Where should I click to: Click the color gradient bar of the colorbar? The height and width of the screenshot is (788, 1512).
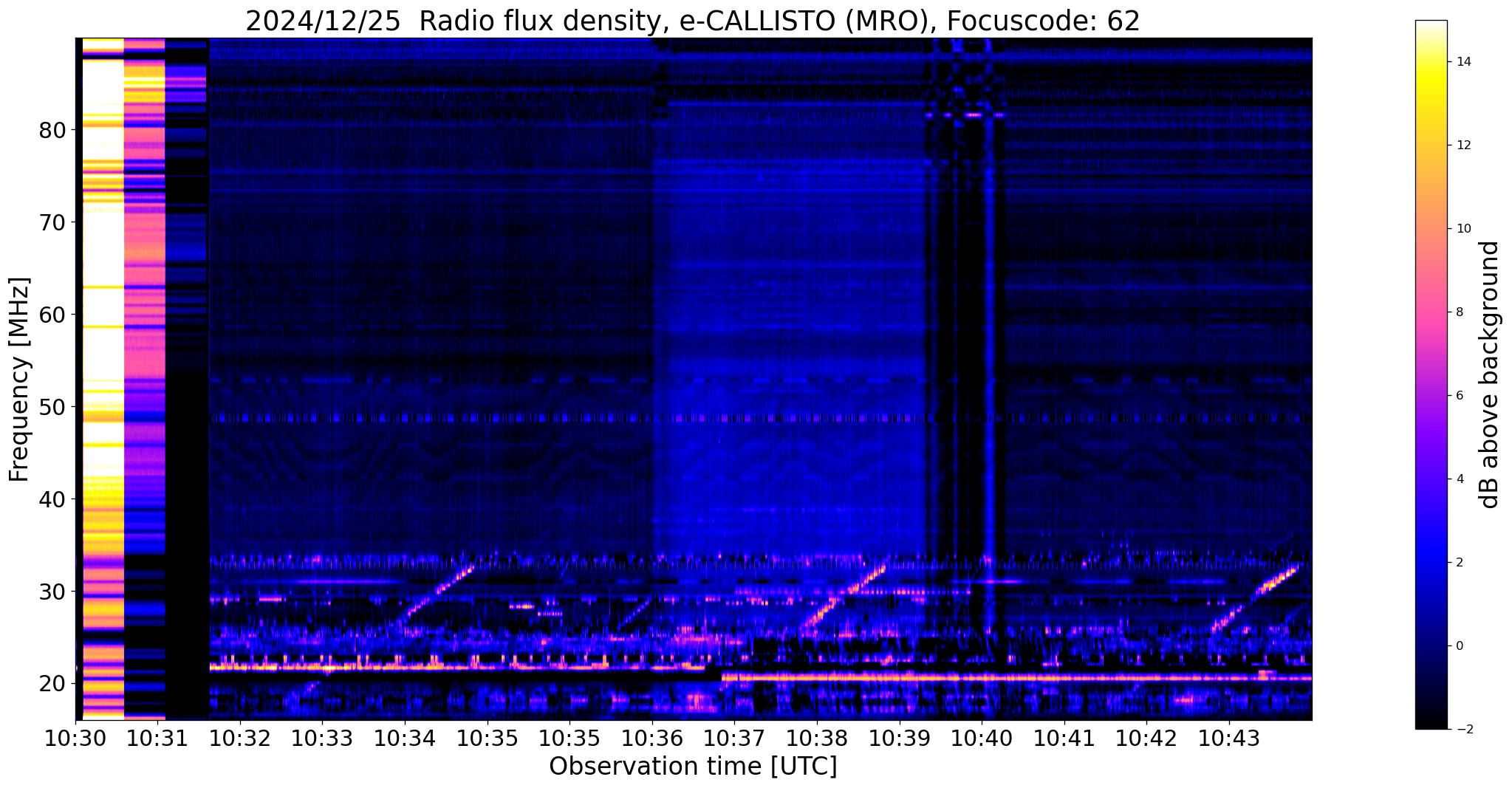pos(1431,374)
